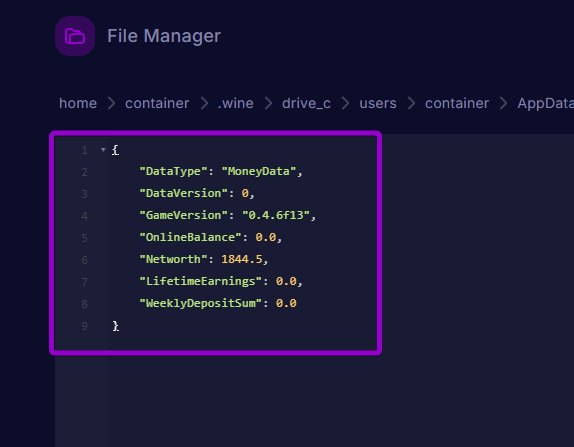Collapse the JSON object fold arrow

point(103,150)
